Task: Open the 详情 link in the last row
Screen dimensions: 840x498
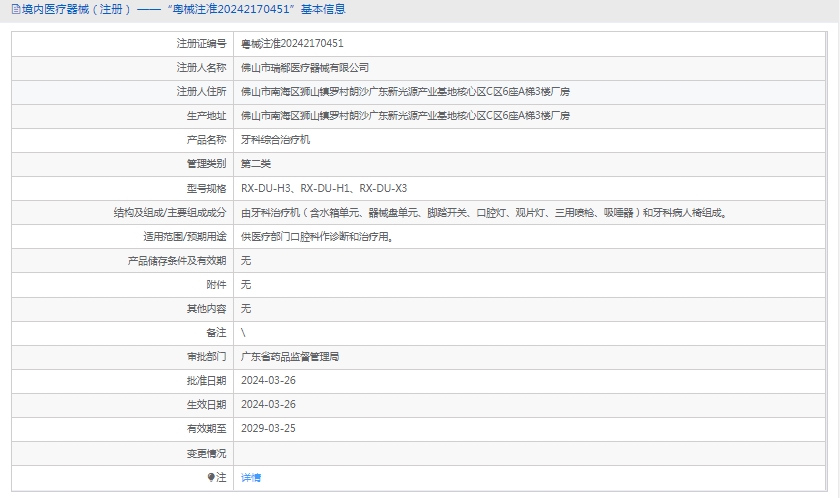Action: 251,477
